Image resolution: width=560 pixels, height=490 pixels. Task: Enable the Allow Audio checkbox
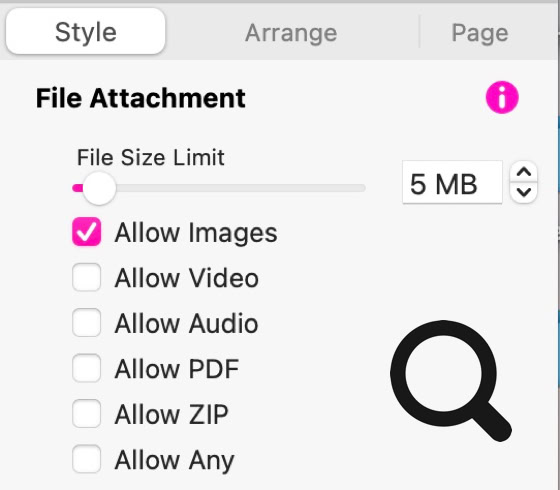click(86, 322)
